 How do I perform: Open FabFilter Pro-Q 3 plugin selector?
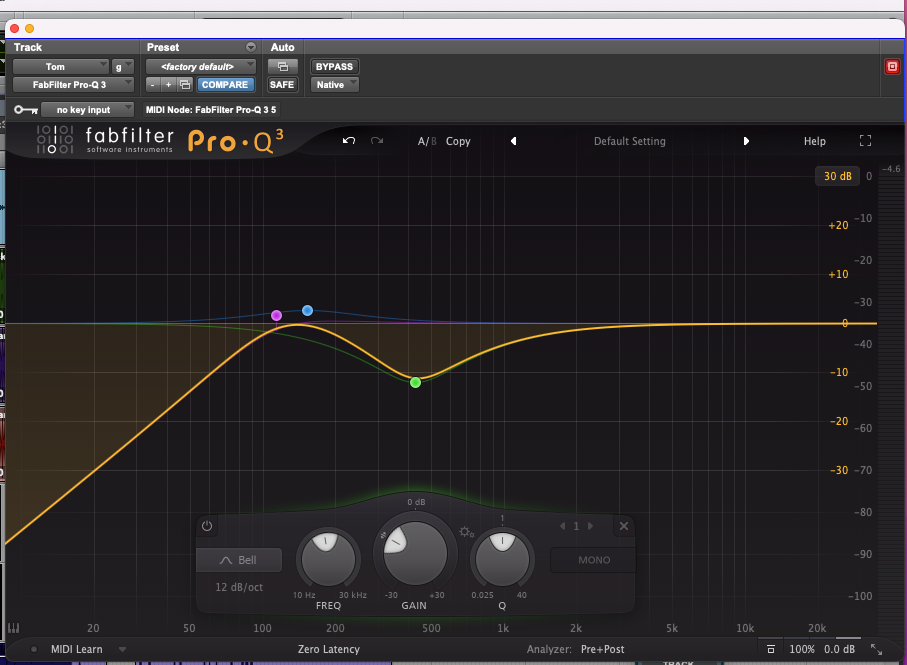[x=73, y=84]
